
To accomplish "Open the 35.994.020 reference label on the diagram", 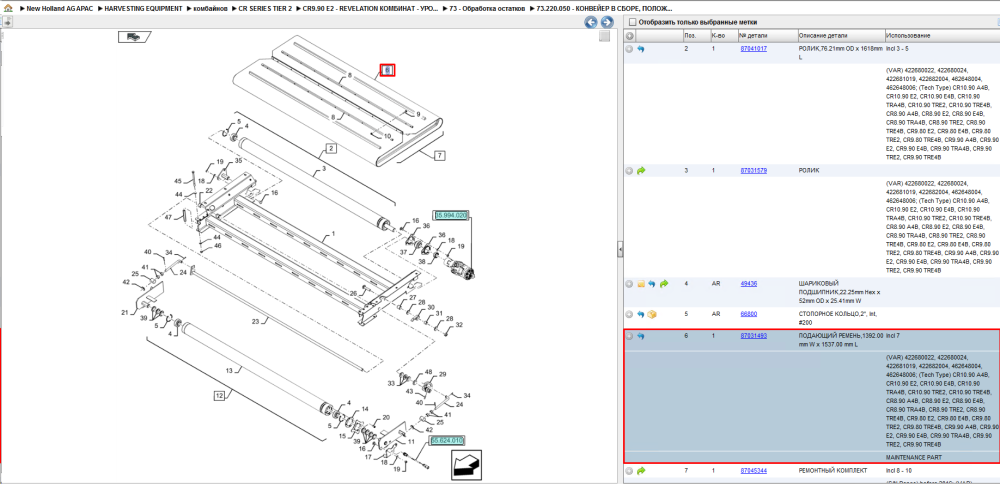I will (x=451, y=216).
